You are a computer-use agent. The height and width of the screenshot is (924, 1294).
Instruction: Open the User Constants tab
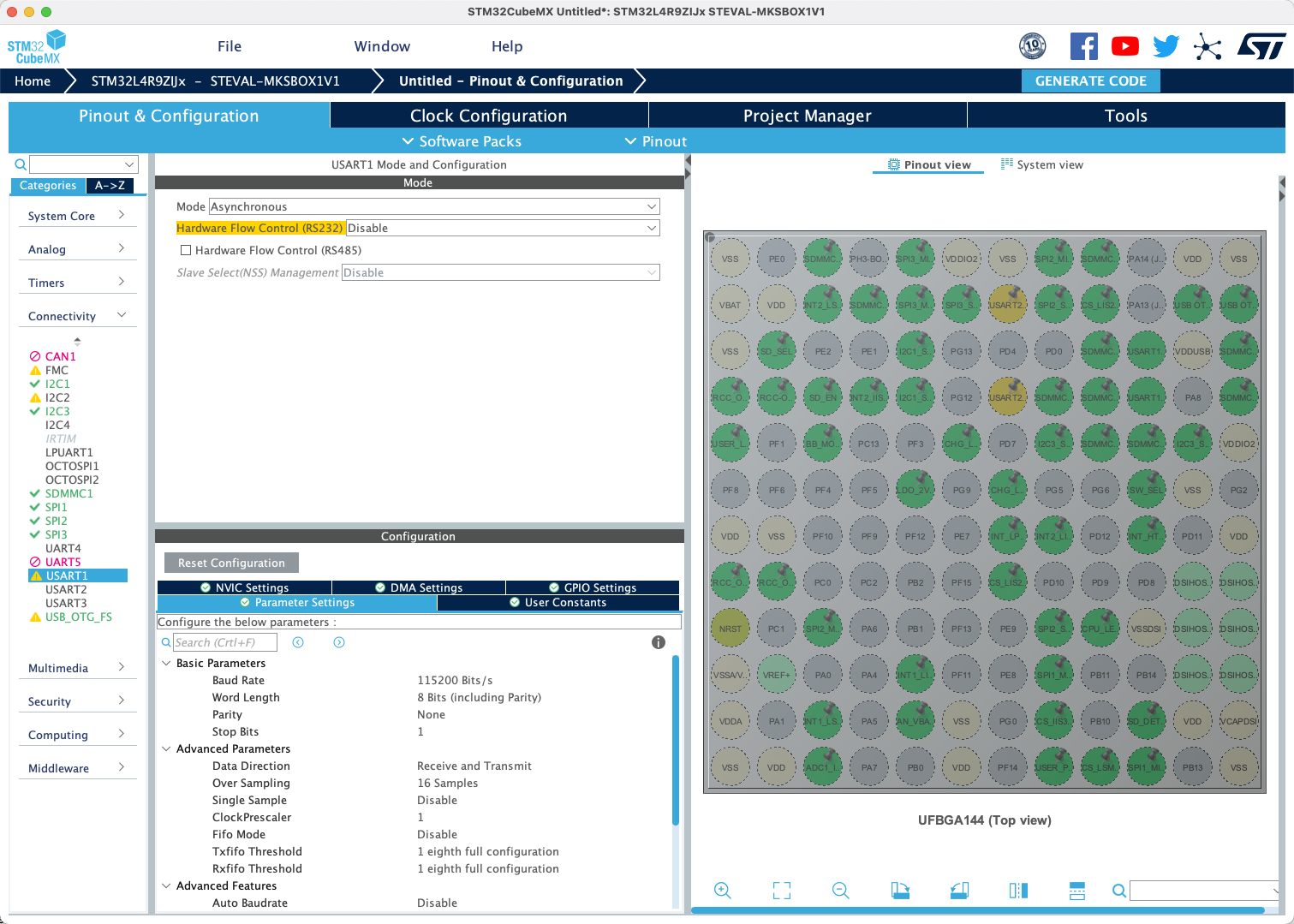[x=558, y=603]
